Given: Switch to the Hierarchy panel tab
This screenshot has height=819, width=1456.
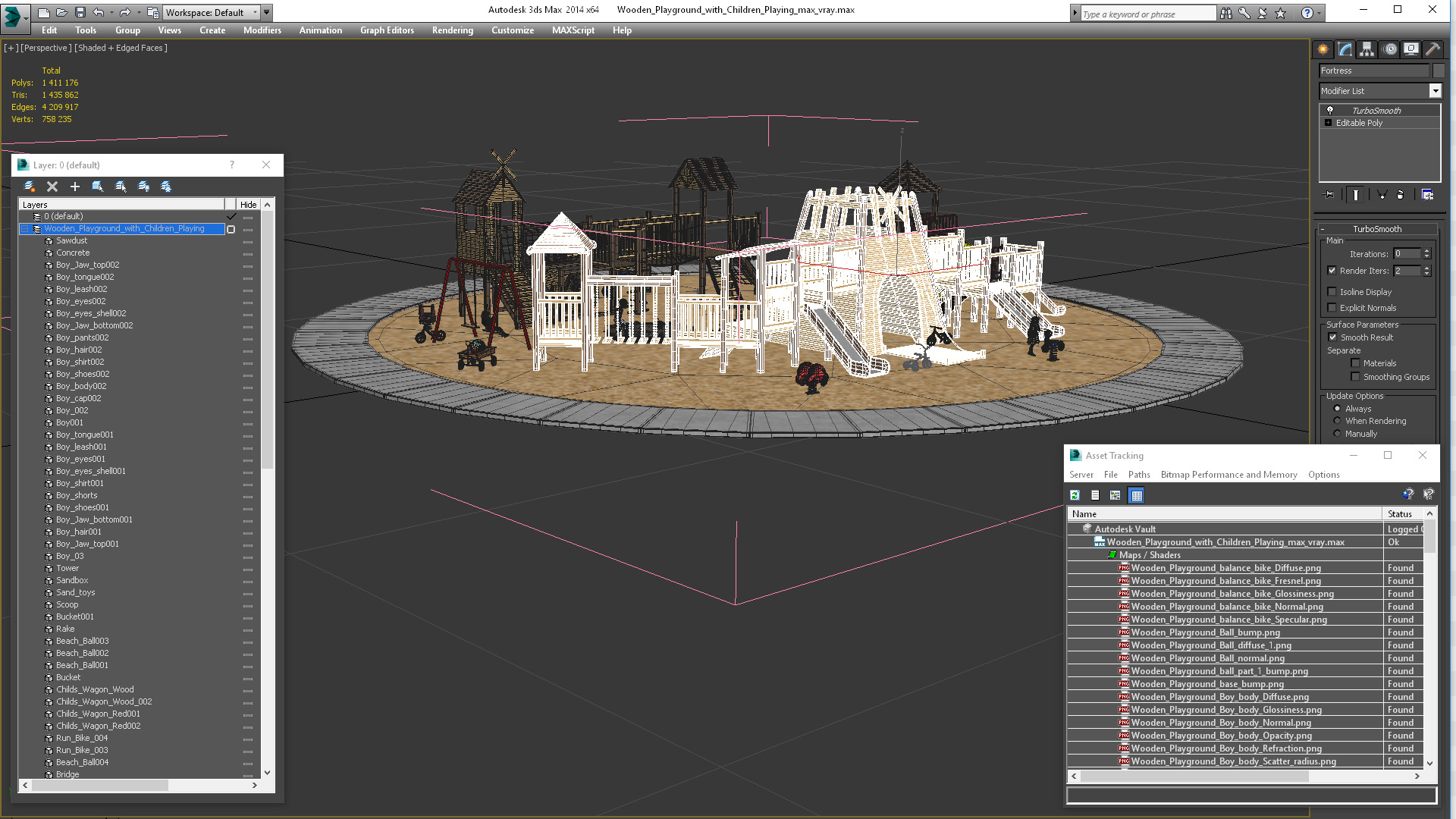Looking at the screenshot, I should [x=1367, y=49].
